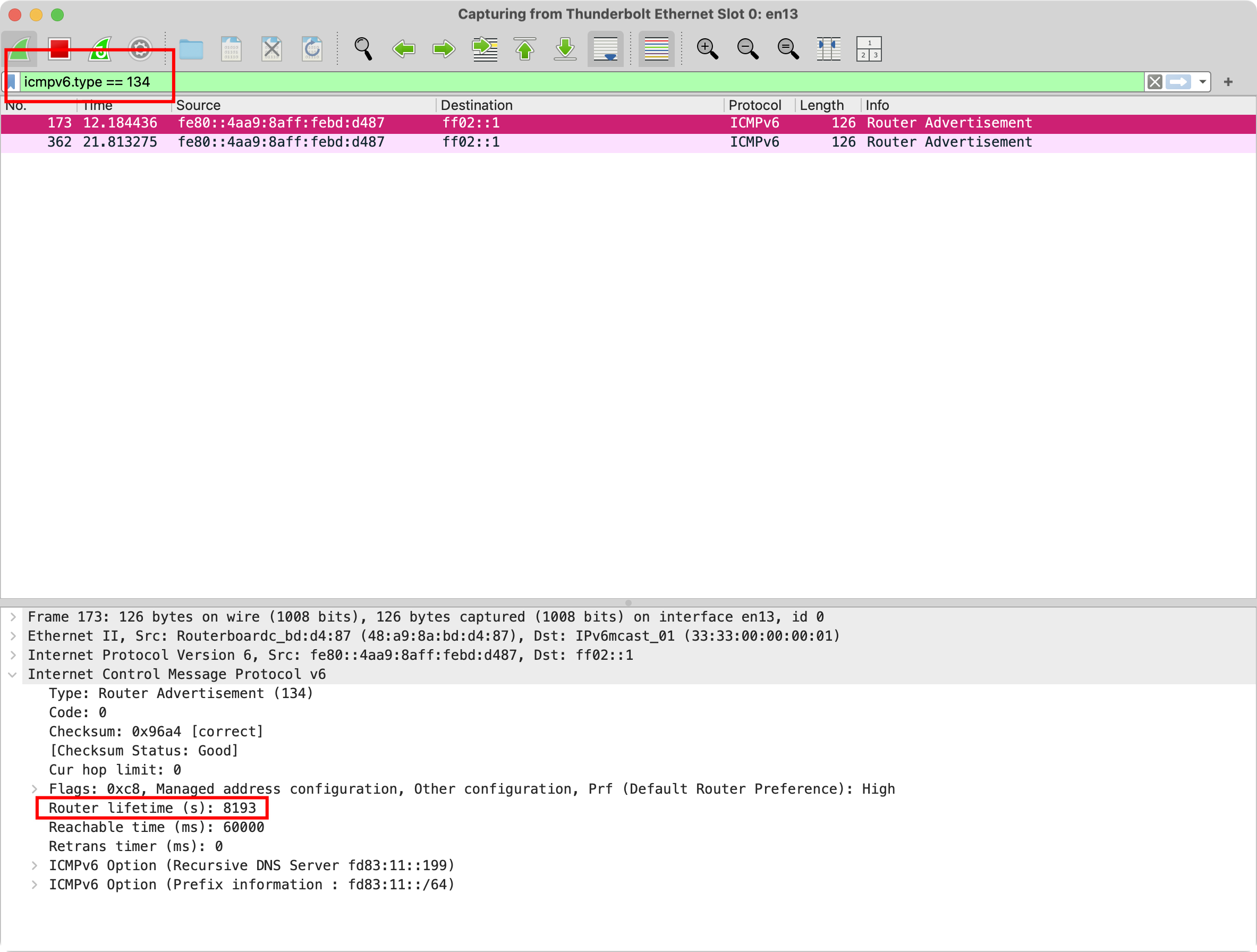Viewport: 1257px width, 952px height.
Task: Find a packet magnifier icon
Action: coord(364,49)
